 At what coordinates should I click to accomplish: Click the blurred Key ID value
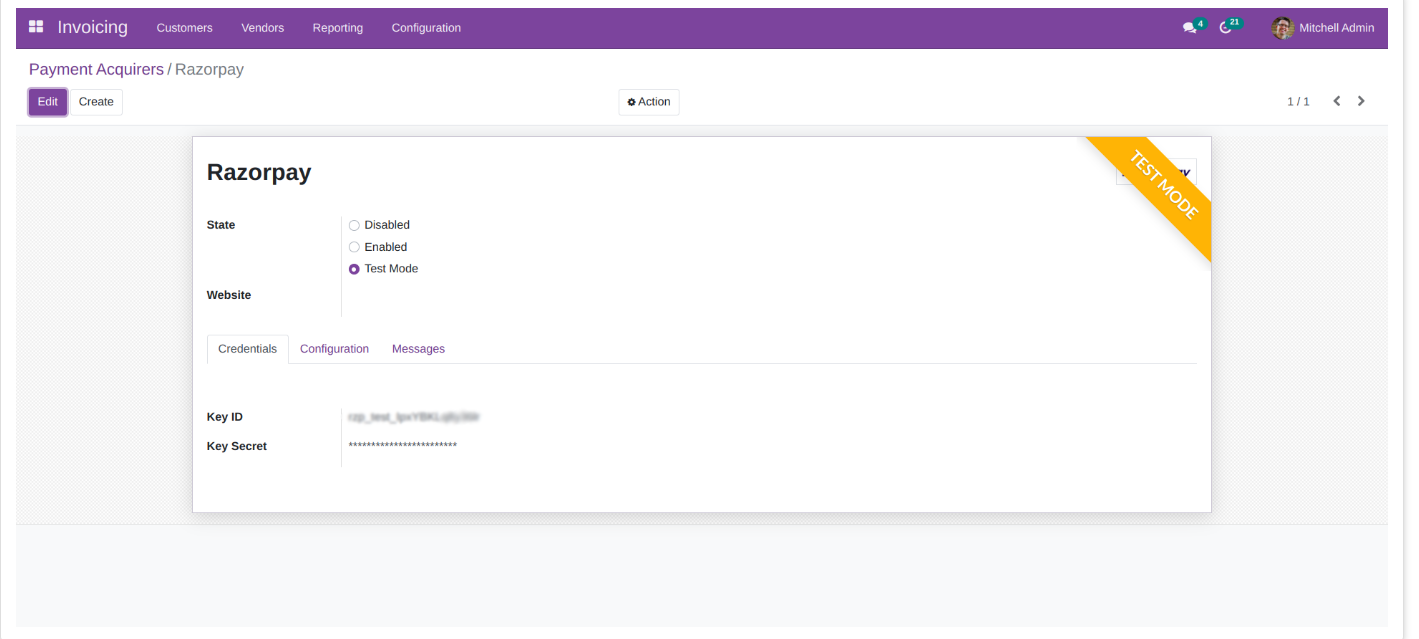[x=414, y=417]
